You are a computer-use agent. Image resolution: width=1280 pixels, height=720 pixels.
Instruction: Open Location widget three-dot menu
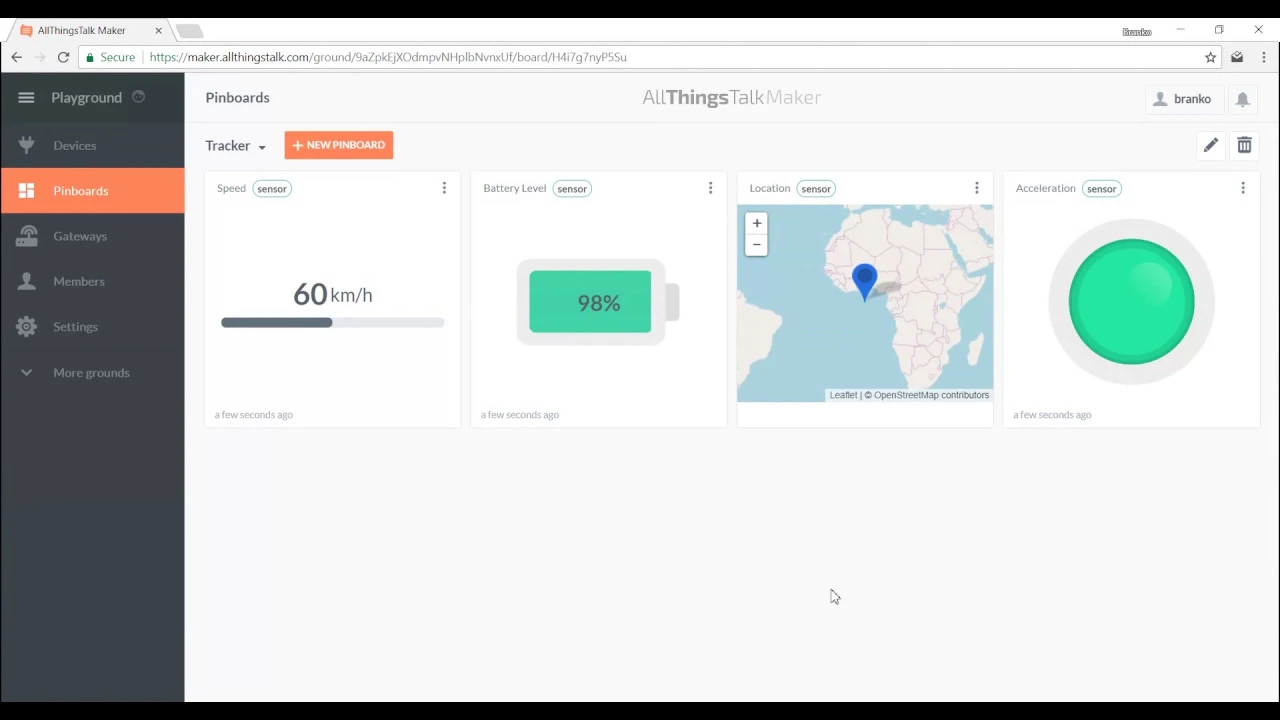tap(976, 188)
